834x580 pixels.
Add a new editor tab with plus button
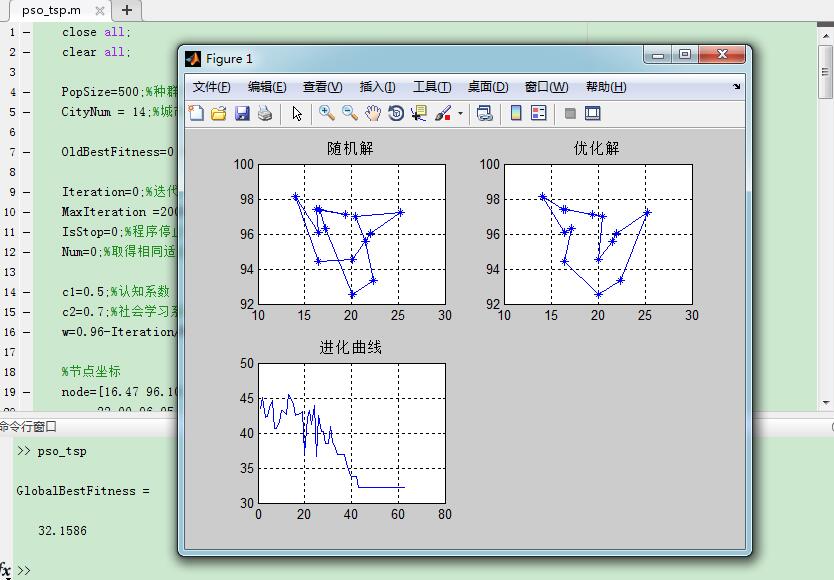tap(127, 10)
